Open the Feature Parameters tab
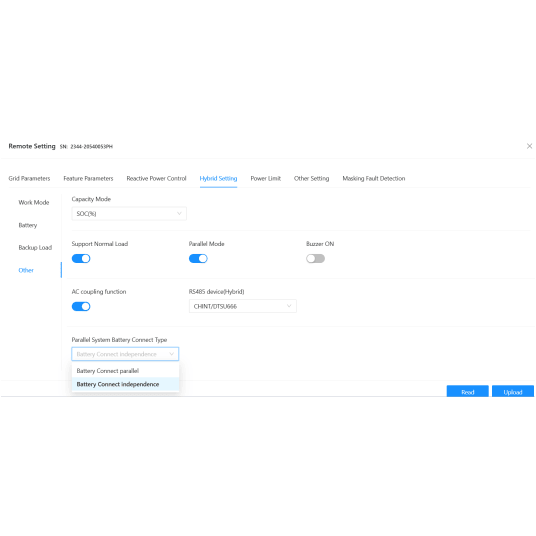 click(88, 178)
